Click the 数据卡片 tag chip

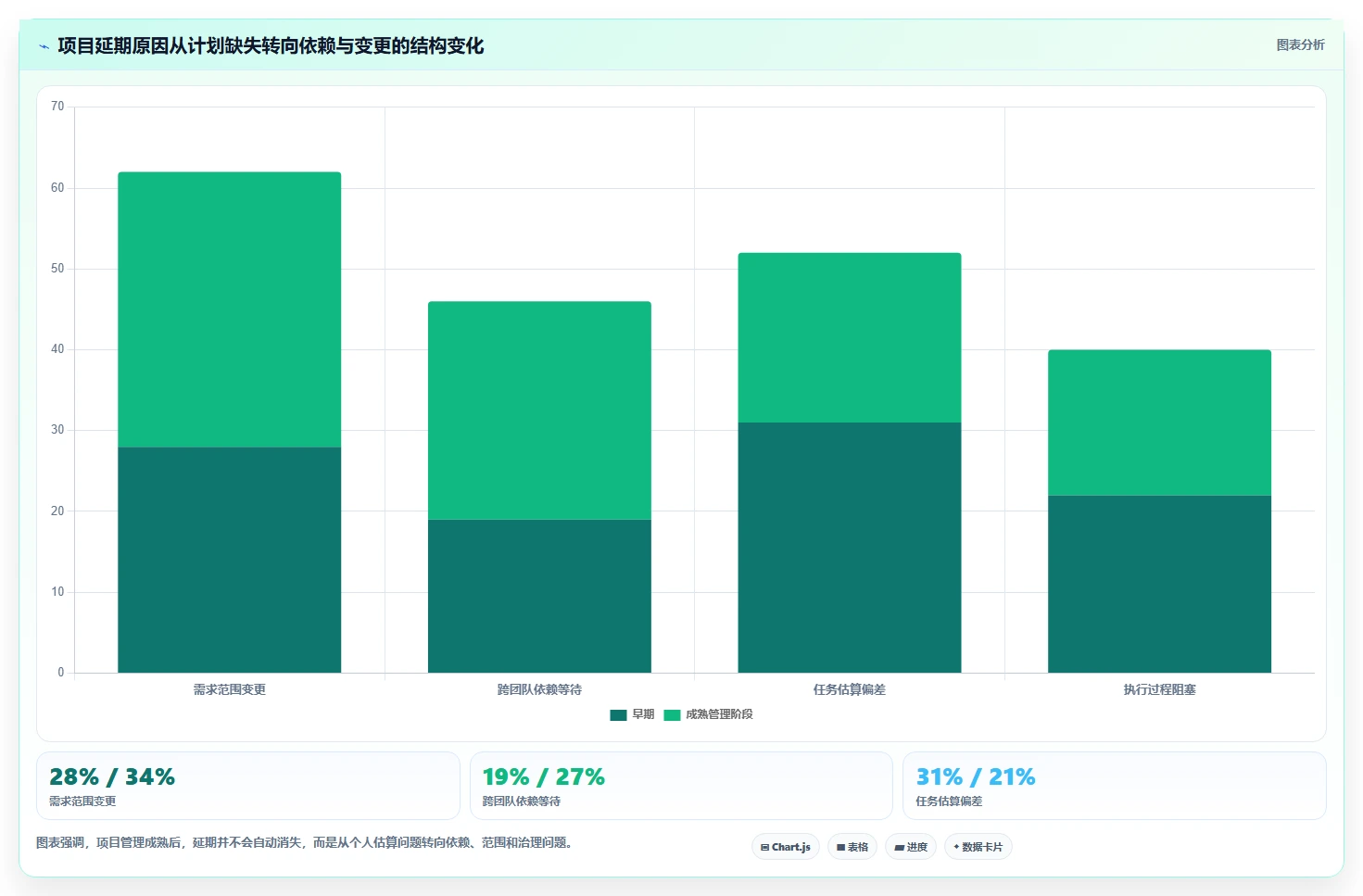(x=978, y=847)
